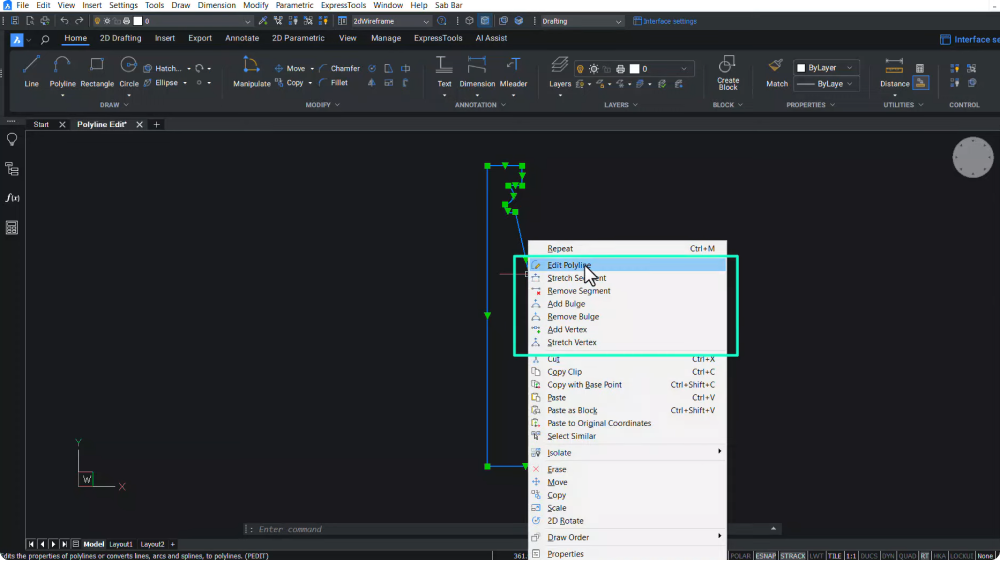
Task: Select the Line drawing tool
Action: click(x=31, y=71)
